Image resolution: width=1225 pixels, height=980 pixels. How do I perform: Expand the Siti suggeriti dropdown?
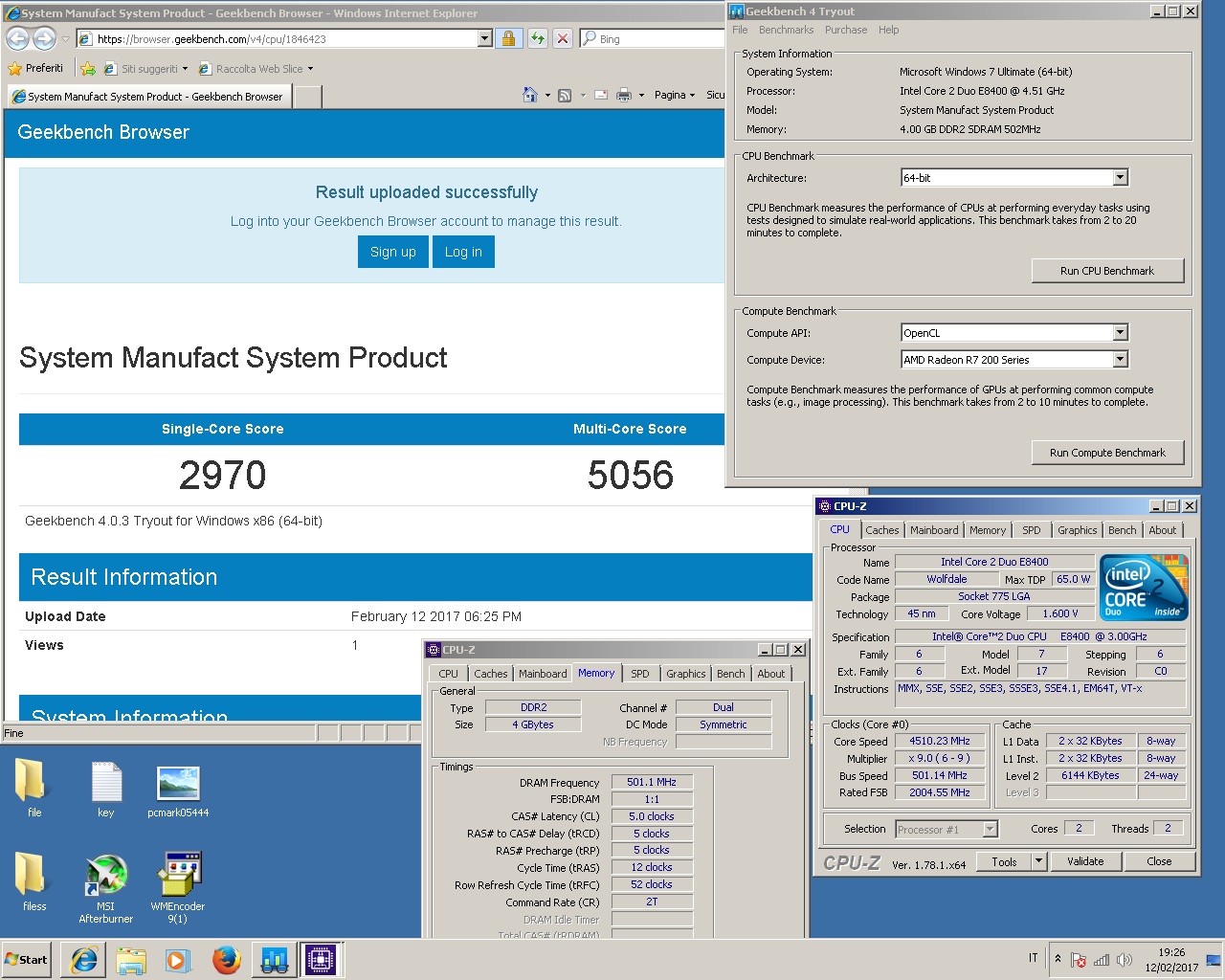[x=185, y=69]
